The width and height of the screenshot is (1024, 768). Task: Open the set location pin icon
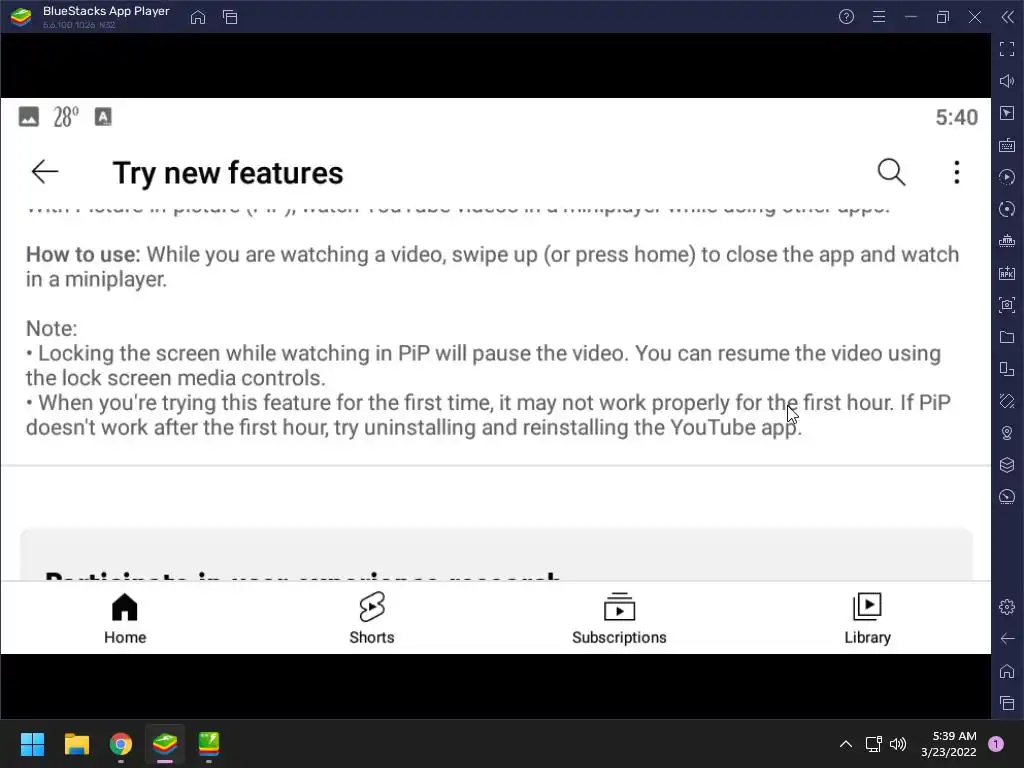[1007, 433]
